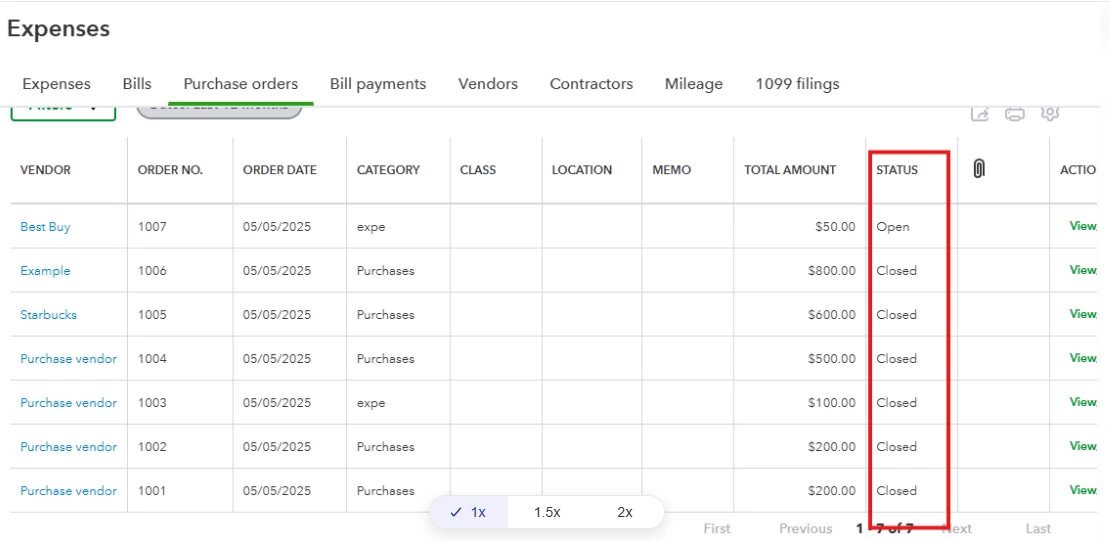1109x541 pixels.
Task: Open the Contractors tab
Action: coord(591,84)
